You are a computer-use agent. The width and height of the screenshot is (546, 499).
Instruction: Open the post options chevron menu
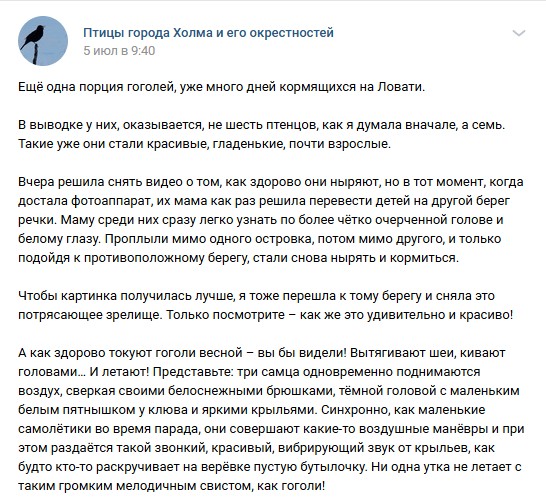pyautogui.click(x=518, y=33)
